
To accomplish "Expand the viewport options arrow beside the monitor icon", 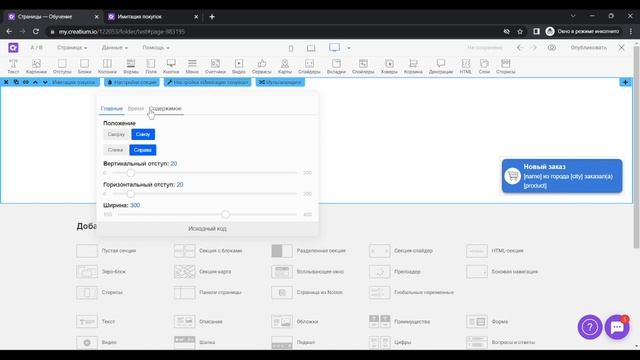I will click(349, 48).
